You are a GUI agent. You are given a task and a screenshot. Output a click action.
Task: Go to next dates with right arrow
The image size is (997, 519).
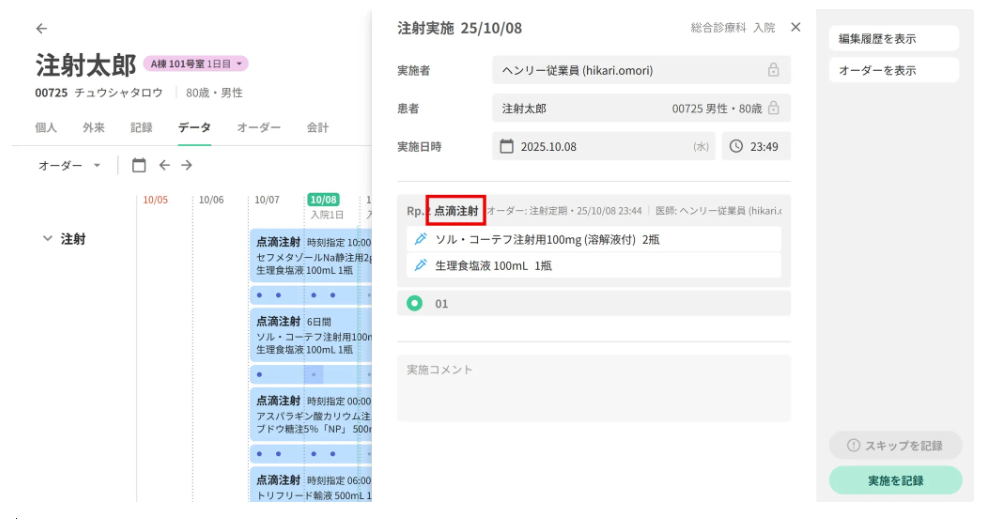[186, 165]
